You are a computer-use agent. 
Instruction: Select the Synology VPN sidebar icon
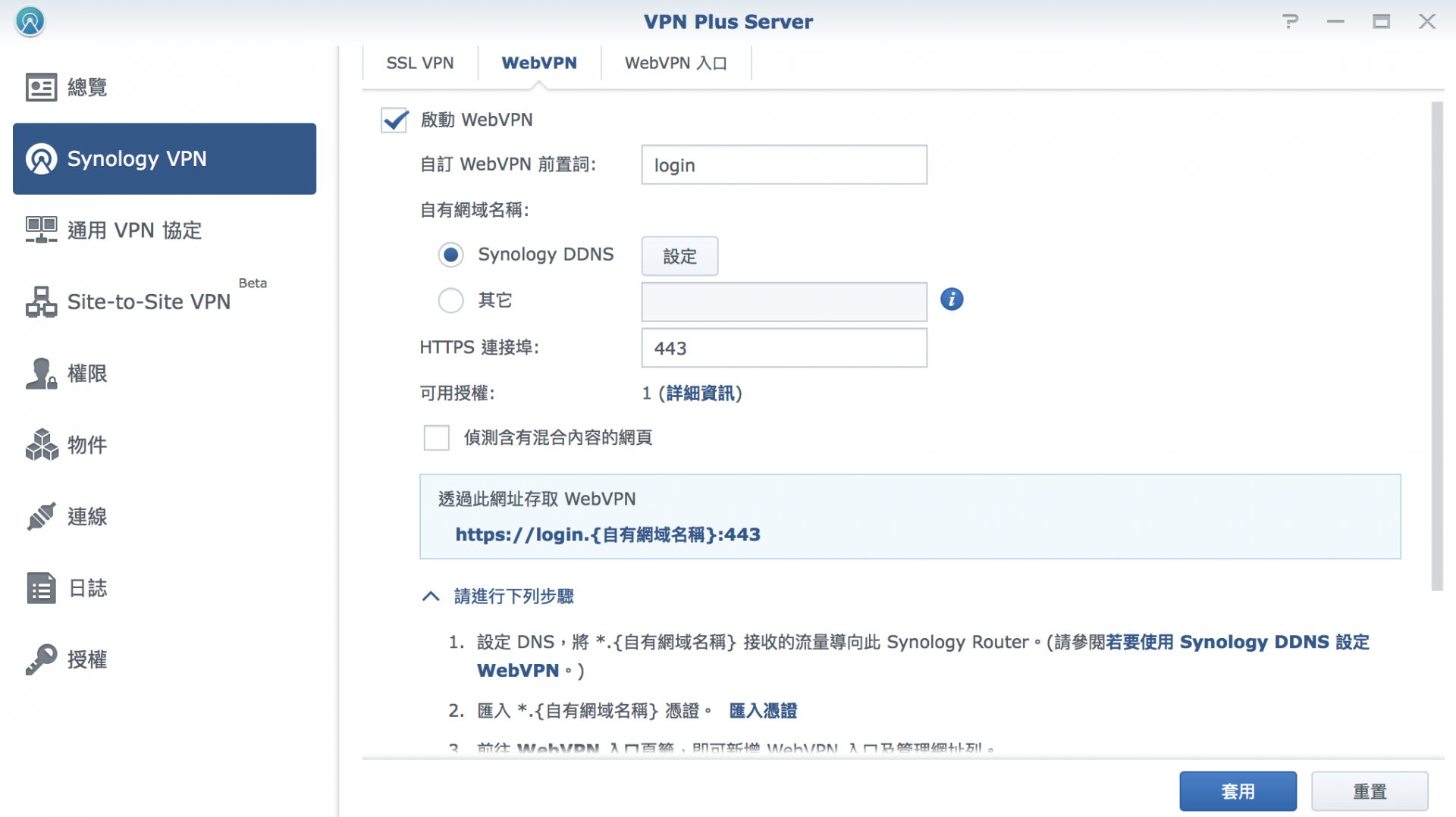pyautogui.click(x=41, y=159)
